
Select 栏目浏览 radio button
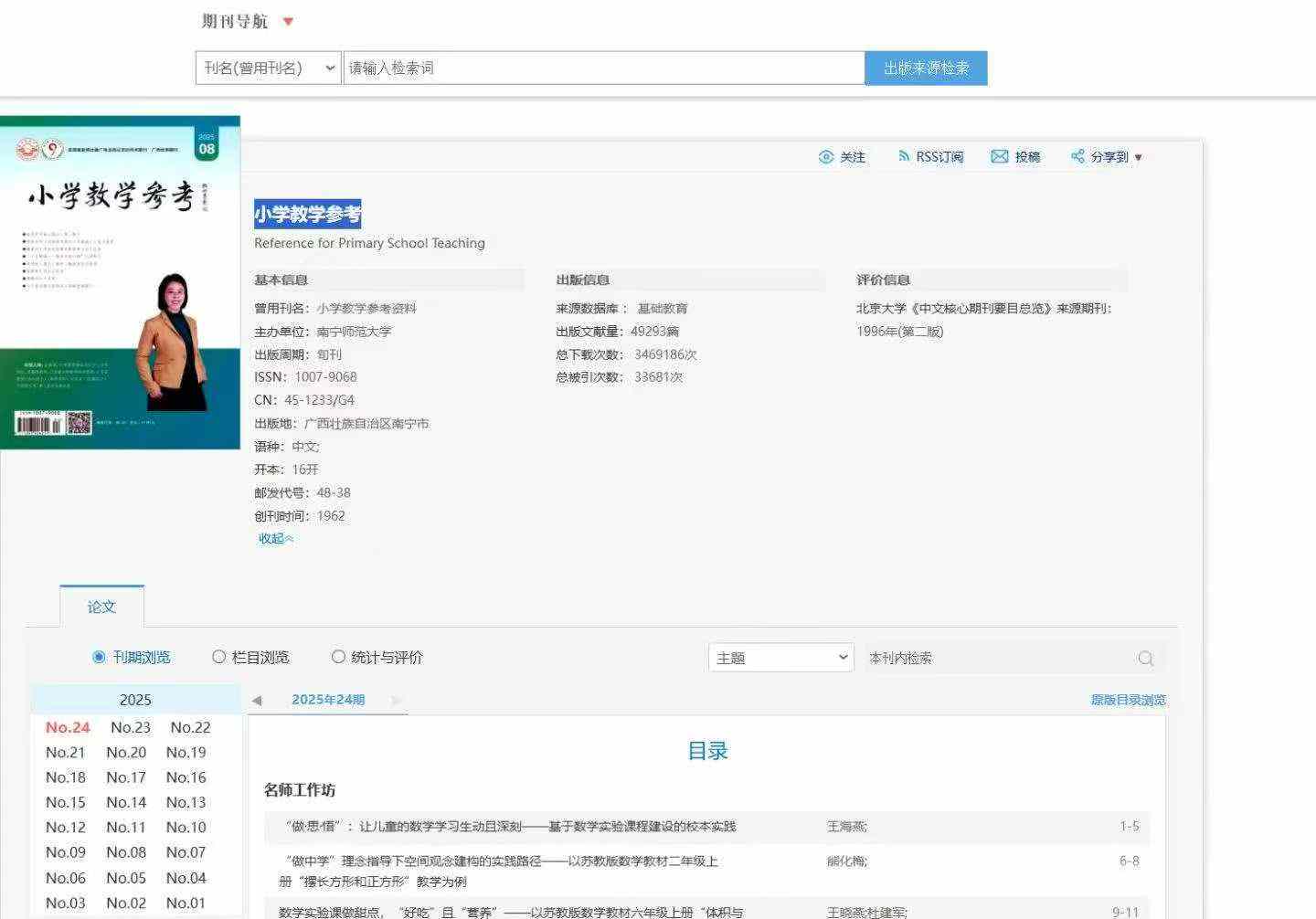[218, 657]
